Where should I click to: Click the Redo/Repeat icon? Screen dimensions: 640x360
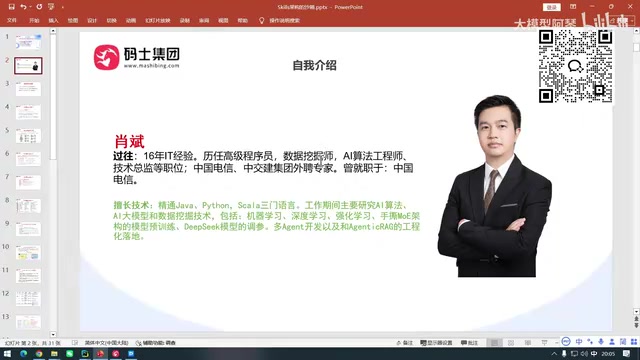[x=39, y=7]
